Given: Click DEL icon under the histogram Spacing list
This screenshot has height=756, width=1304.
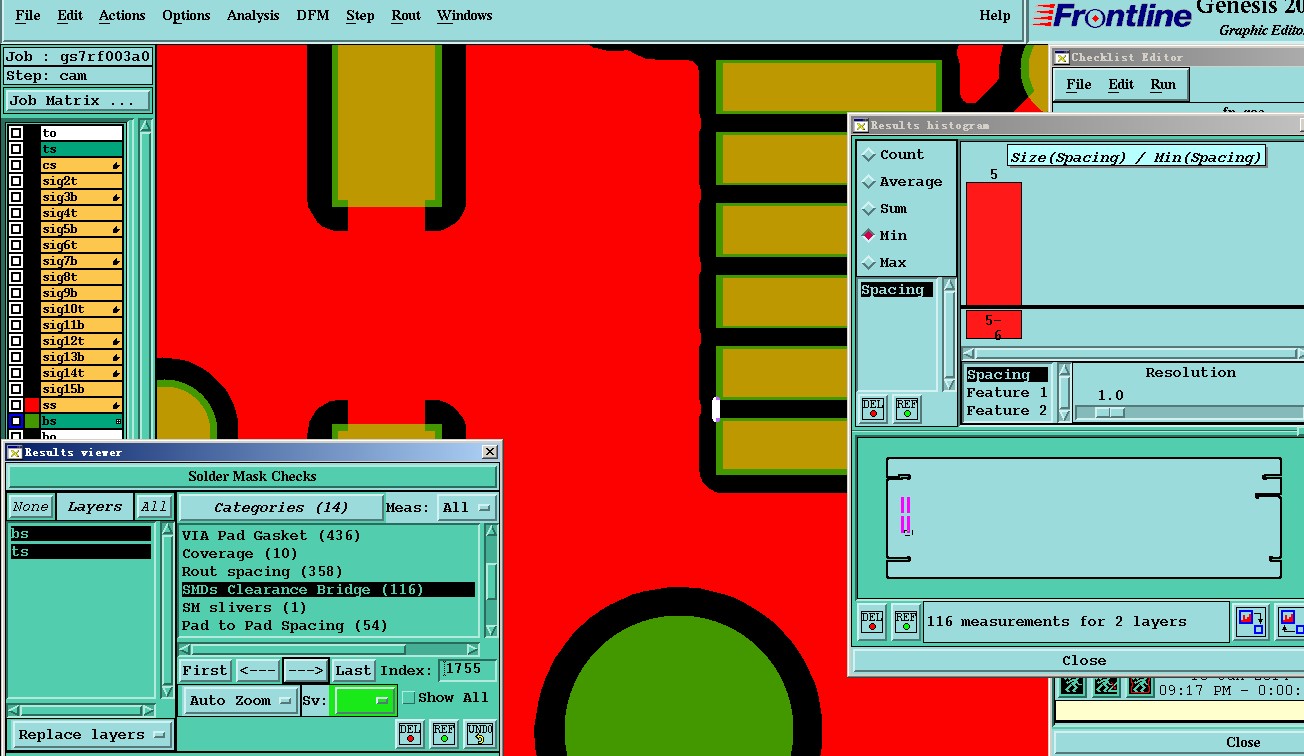Looking at the screenshot, I should tap(874, 409).
